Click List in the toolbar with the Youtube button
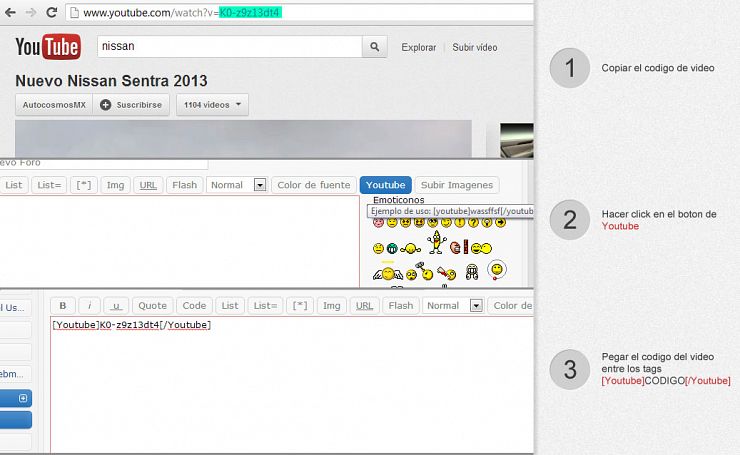 [14, 185]
